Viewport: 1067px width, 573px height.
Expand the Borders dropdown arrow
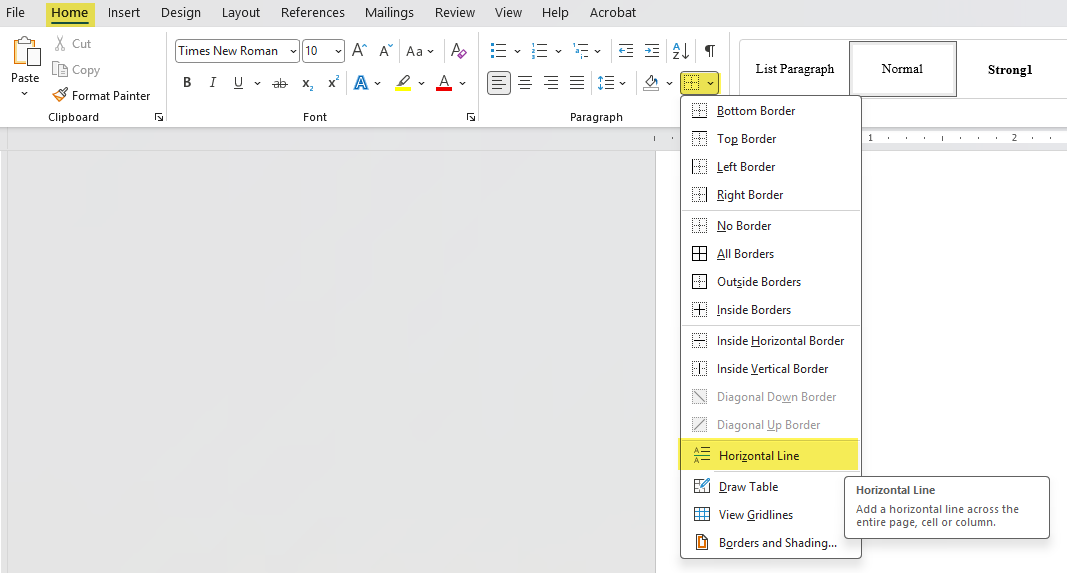coord(710,83)
